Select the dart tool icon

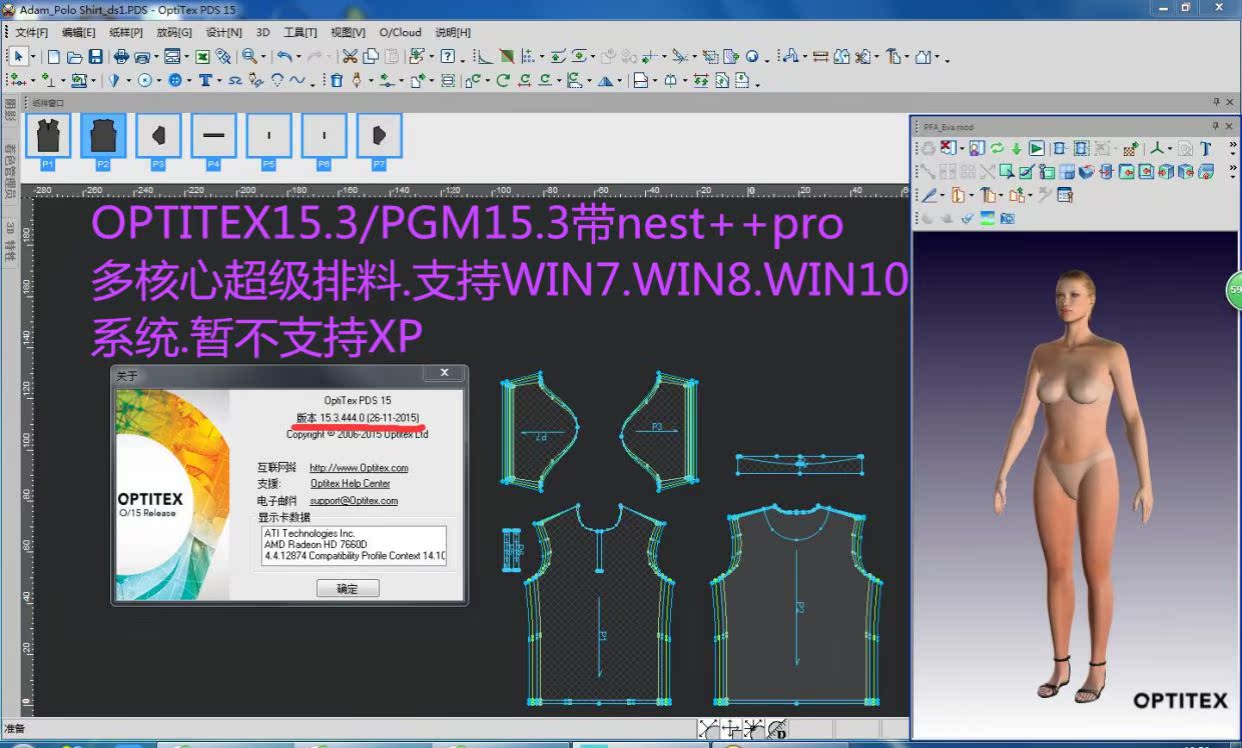[113, 81]
